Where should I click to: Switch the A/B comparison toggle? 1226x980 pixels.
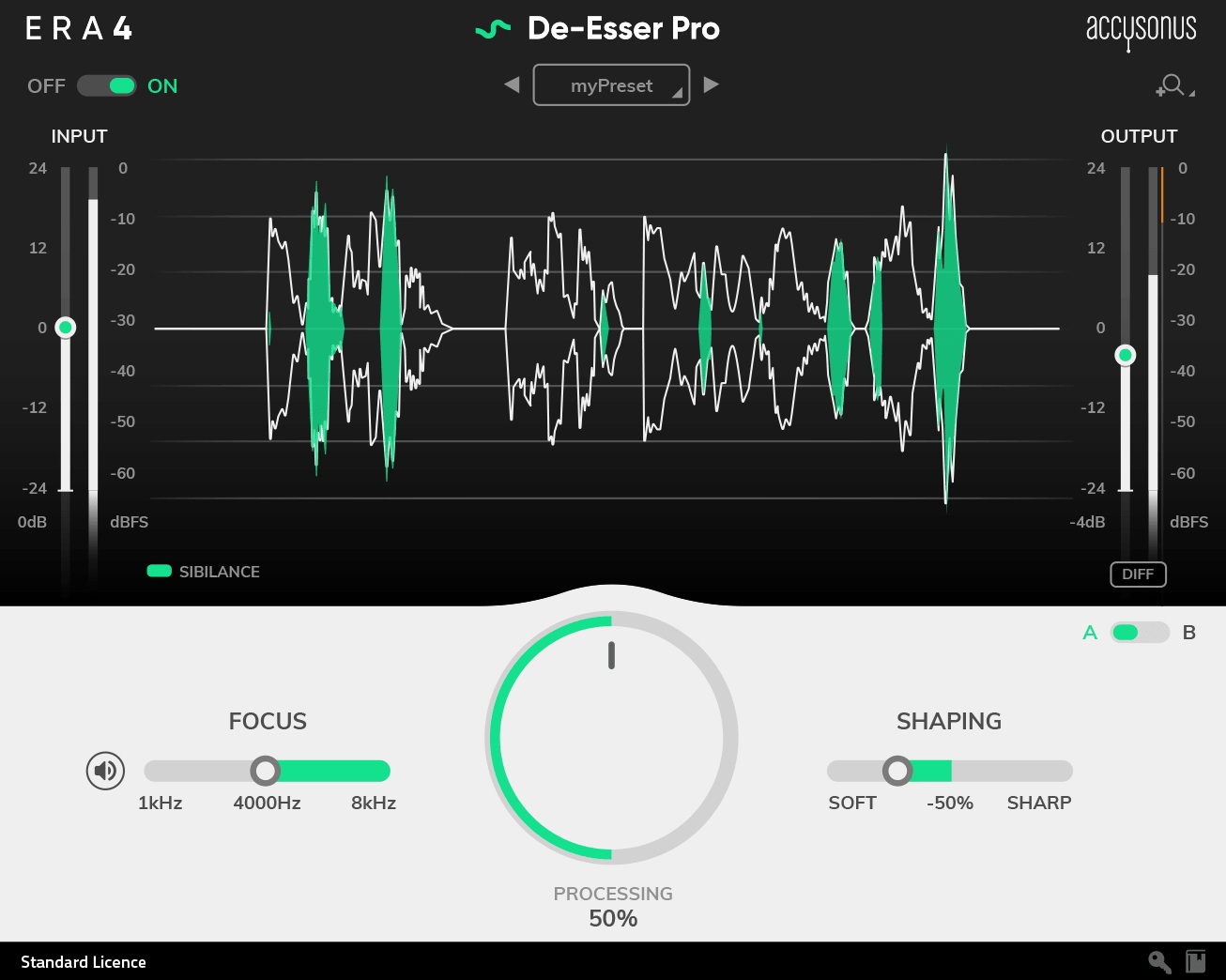point(1140,633)
